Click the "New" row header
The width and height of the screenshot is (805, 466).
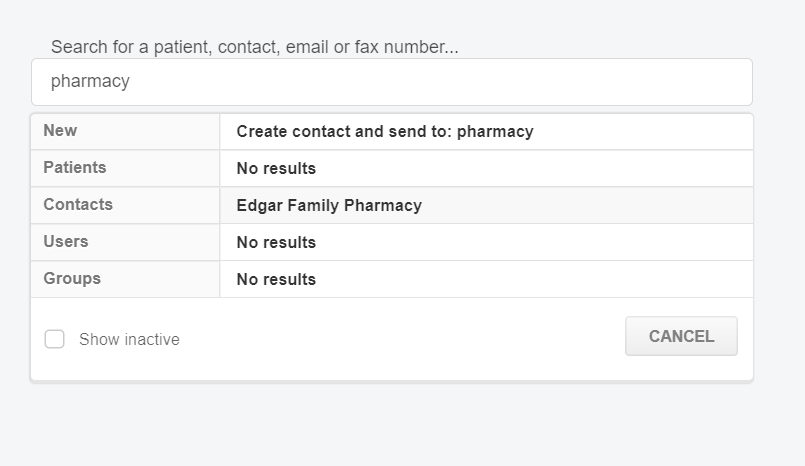click(x=60, y=131)
